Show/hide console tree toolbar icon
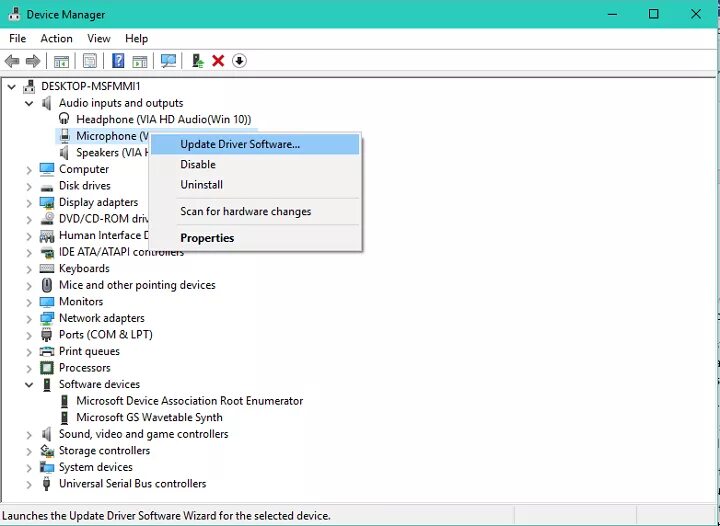 pos(61,61)
